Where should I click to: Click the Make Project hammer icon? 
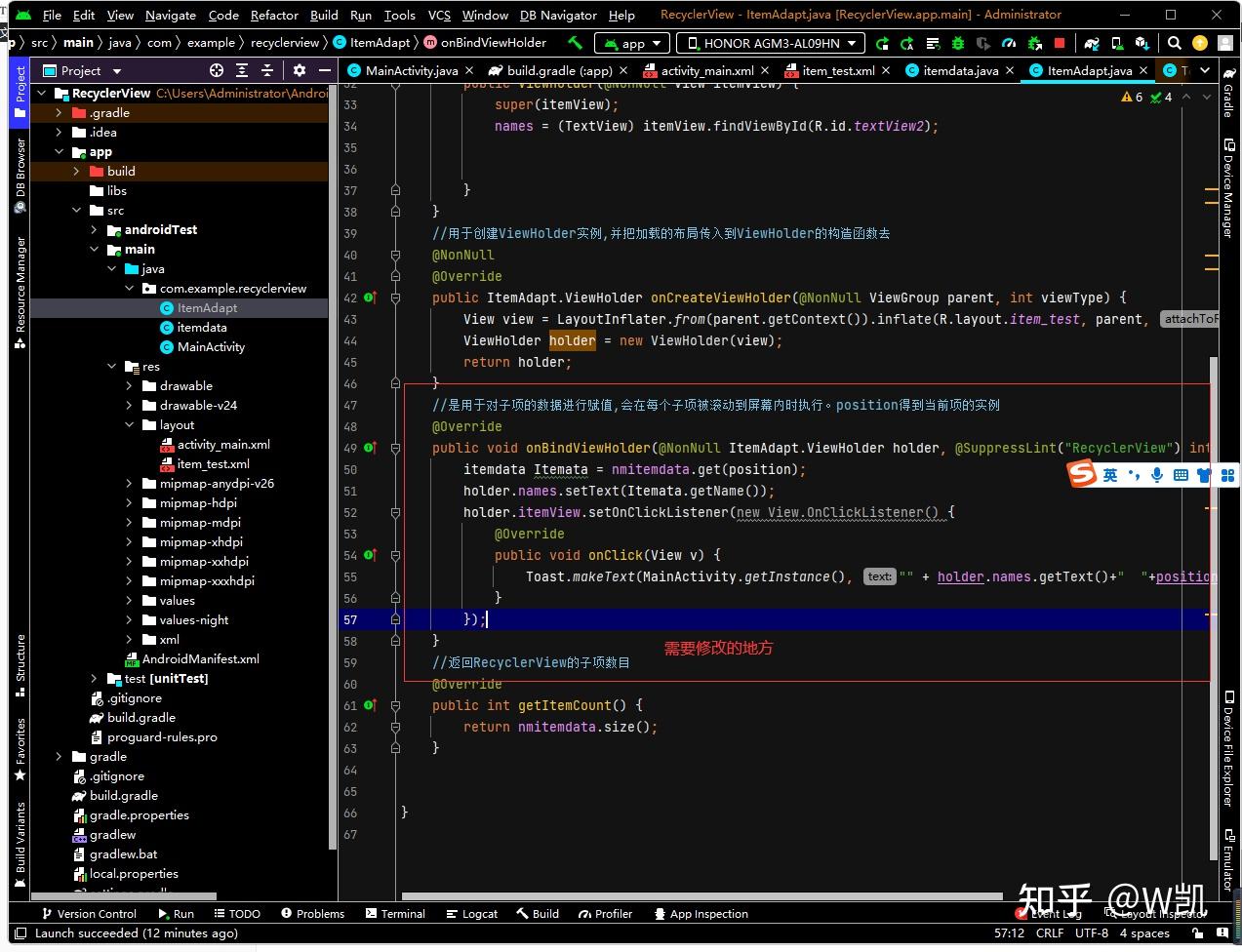click(x=575, y=43)
